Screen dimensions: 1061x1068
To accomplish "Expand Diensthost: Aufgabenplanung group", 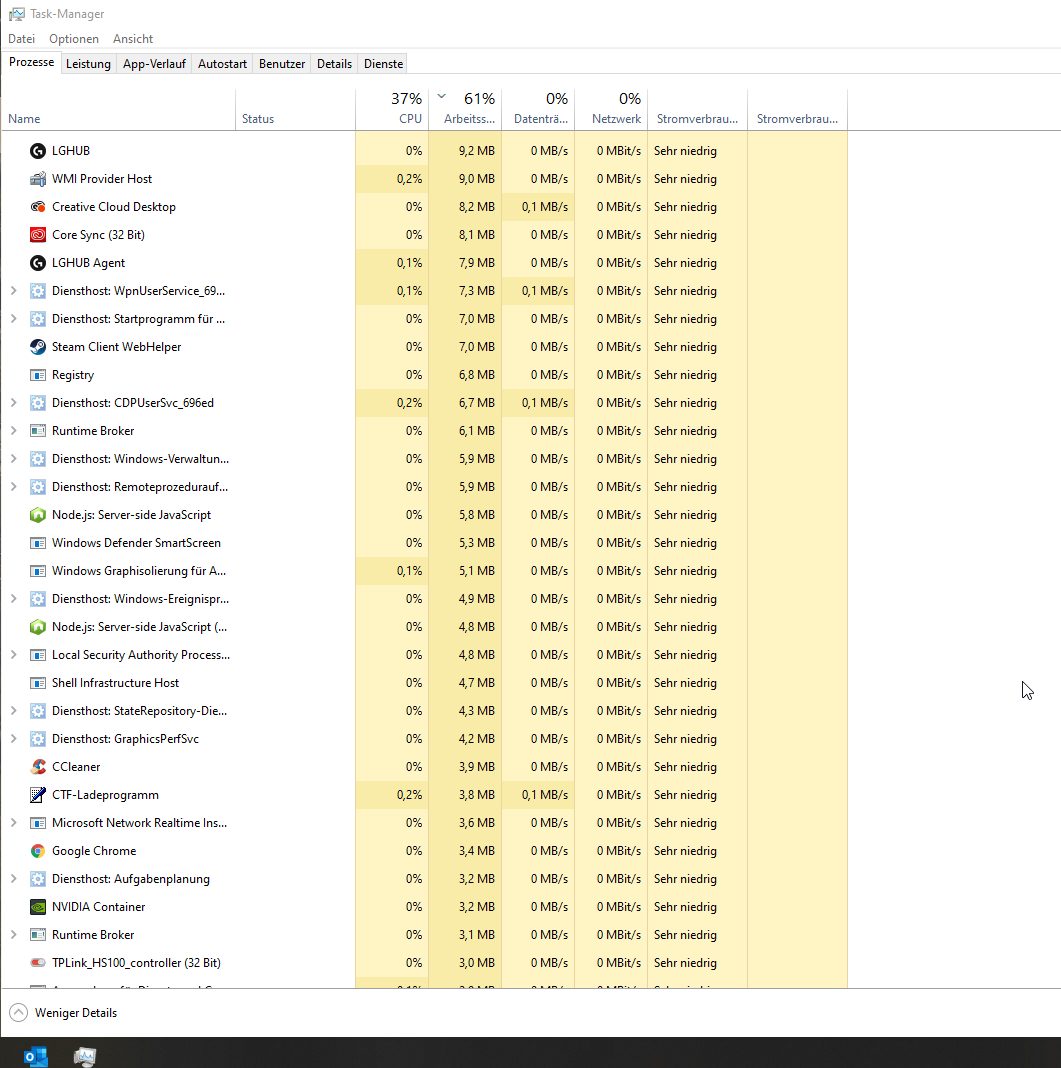I will (x=14, y=879).
